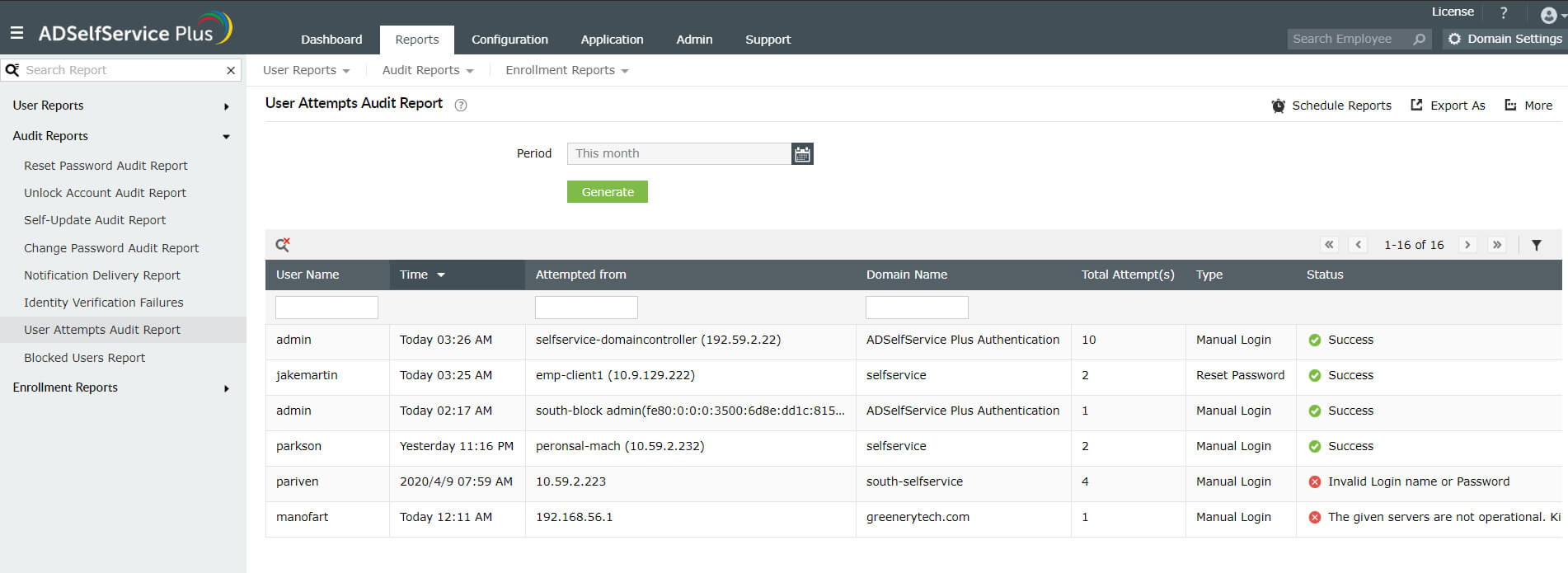Click the Schedule Reports clock icon
Viewport: 1568px width, 573px height.
1278,106
